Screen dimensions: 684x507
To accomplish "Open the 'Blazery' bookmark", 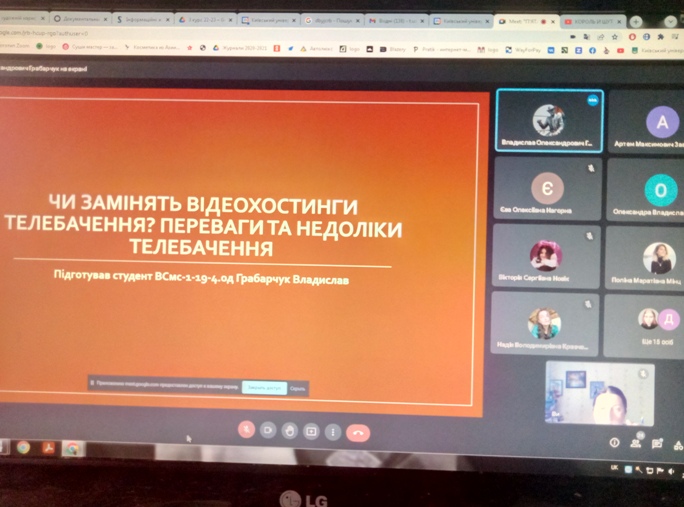I will 392,49.
